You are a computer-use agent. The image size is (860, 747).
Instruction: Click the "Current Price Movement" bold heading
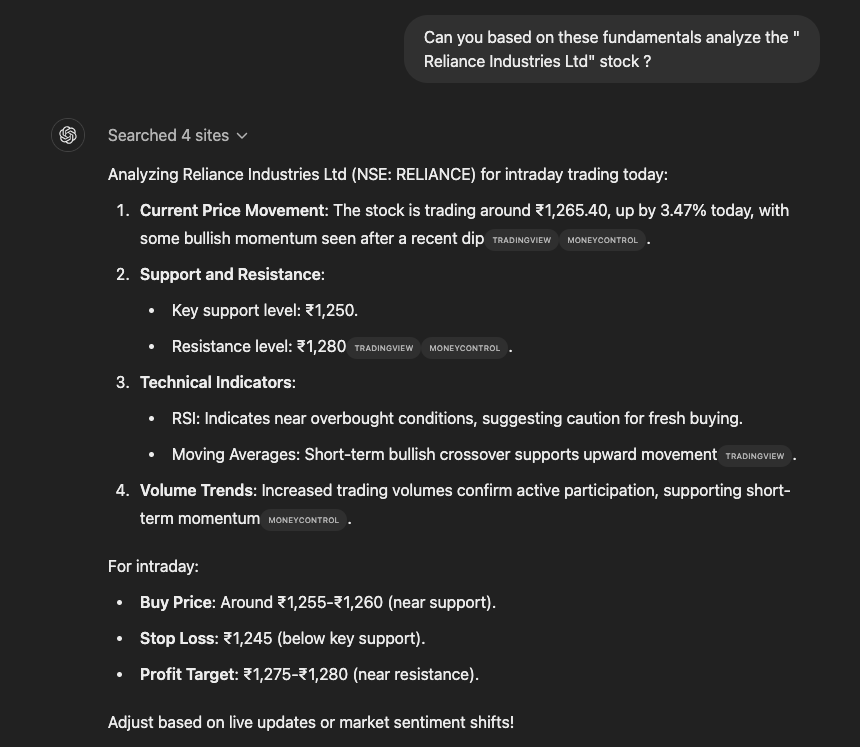233,210
